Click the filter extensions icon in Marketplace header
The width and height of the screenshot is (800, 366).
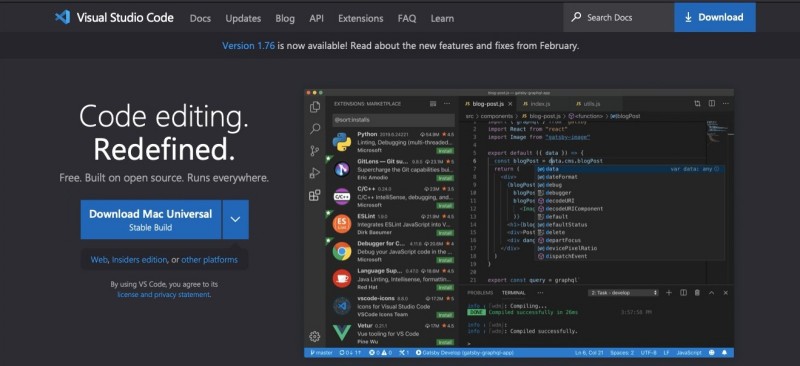(433, 104)
